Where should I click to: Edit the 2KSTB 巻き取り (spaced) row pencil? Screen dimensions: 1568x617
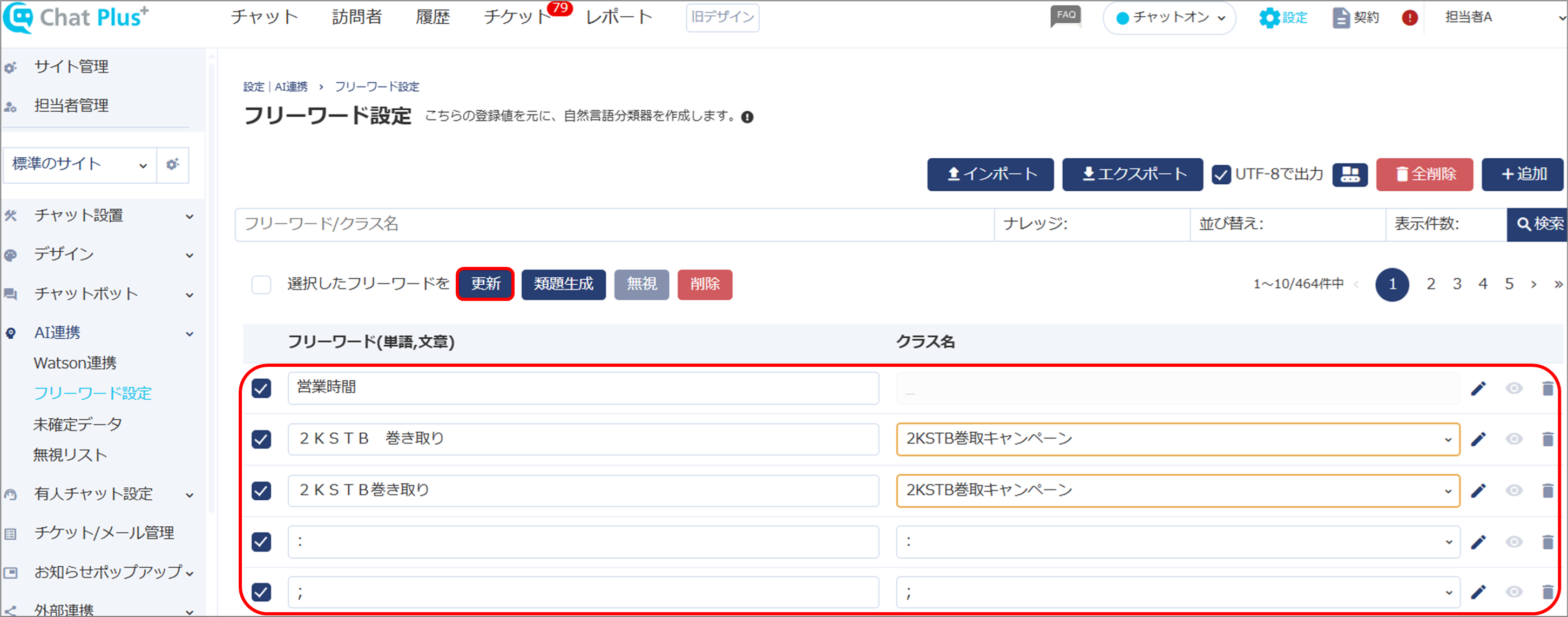click(x=1478, y=439)
